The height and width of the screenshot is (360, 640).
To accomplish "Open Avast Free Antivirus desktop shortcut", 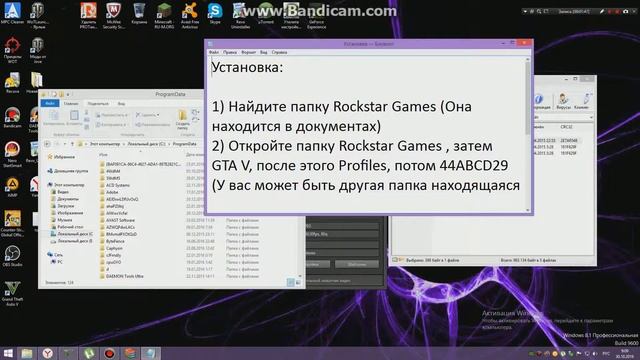I will [x=190, y=16].
